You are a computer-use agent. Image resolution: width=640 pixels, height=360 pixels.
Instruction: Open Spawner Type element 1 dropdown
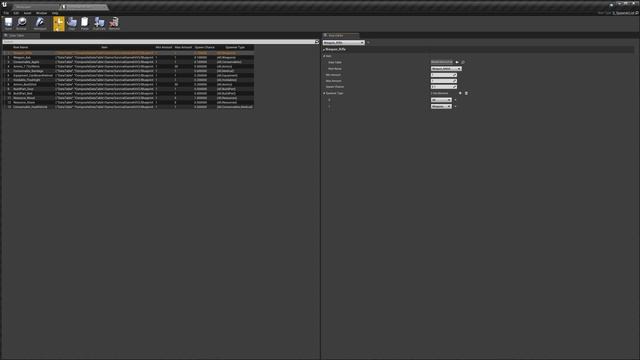[441, 106]
